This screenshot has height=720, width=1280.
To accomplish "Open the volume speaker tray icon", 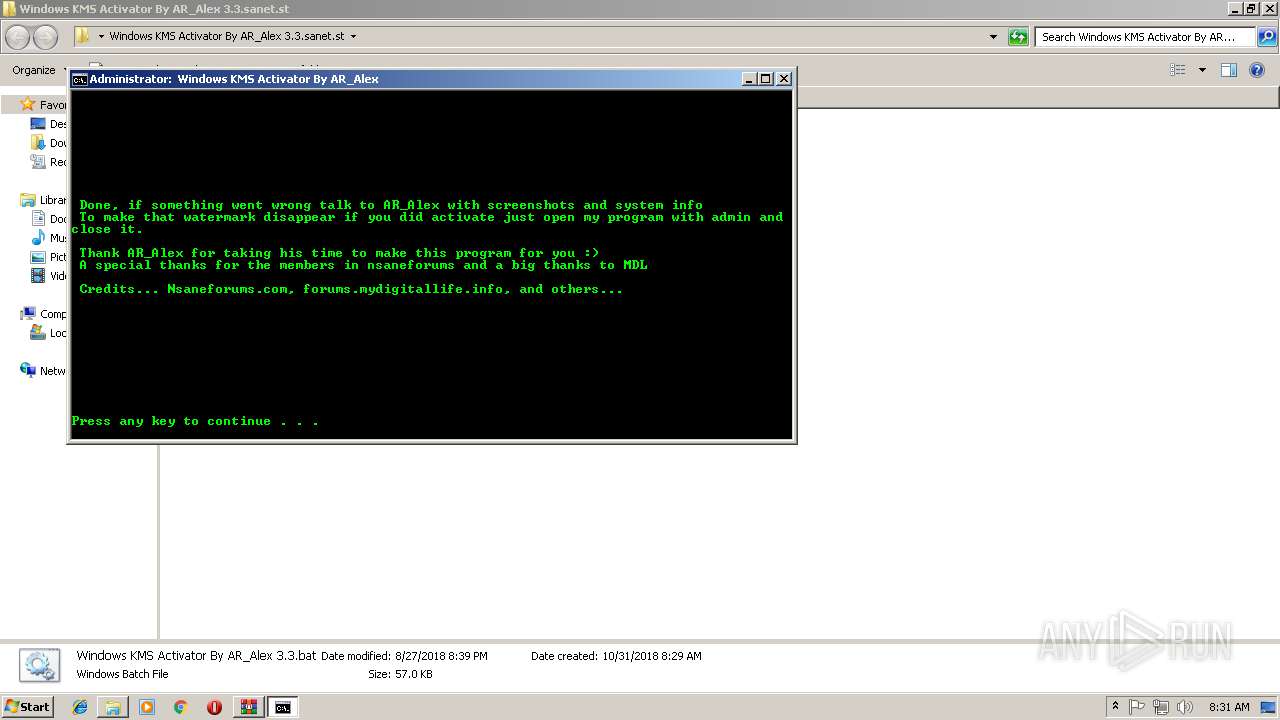I will point(1185,707).
